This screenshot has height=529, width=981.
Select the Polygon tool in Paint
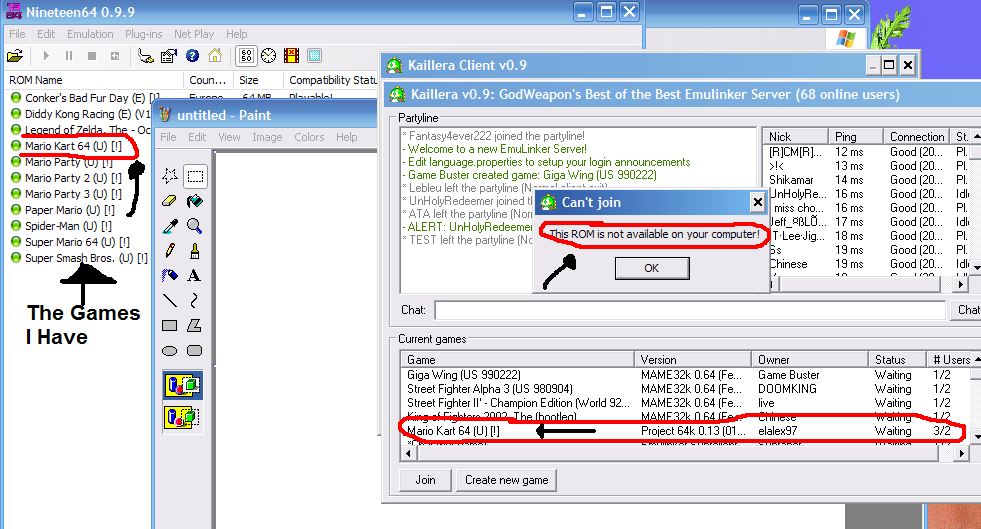coord(195,326)
